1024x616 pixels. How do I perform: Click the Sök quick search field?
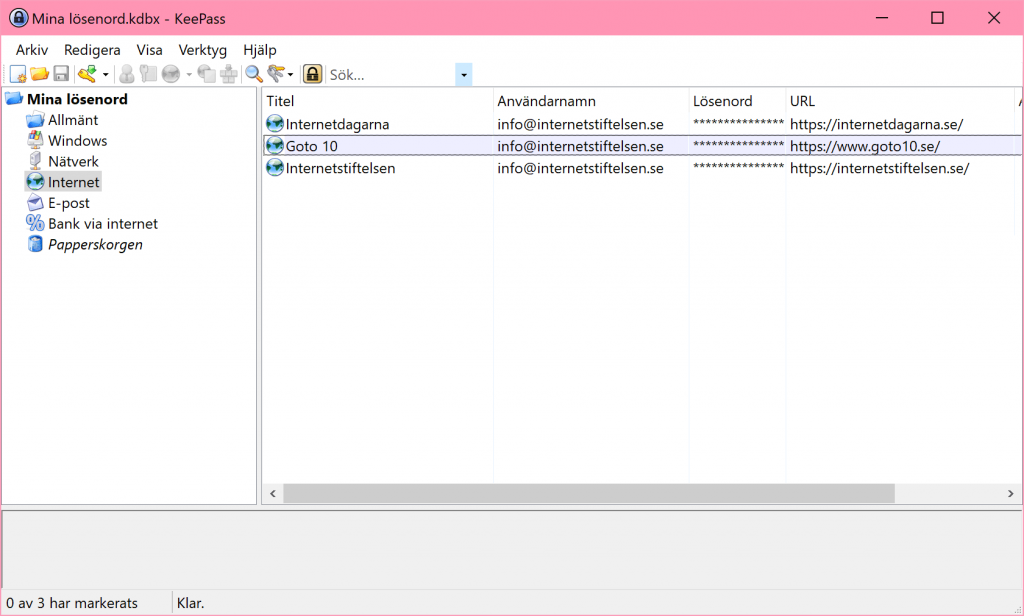391,74
